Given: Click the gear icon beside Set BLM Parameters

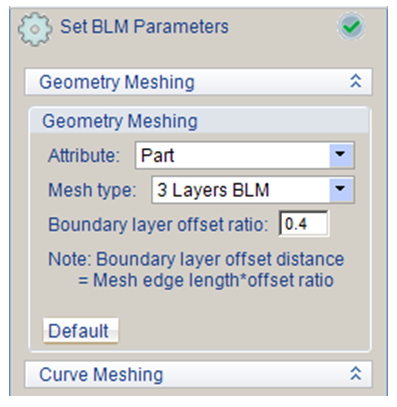Looking at the screenshot, I should pos(35,29).
